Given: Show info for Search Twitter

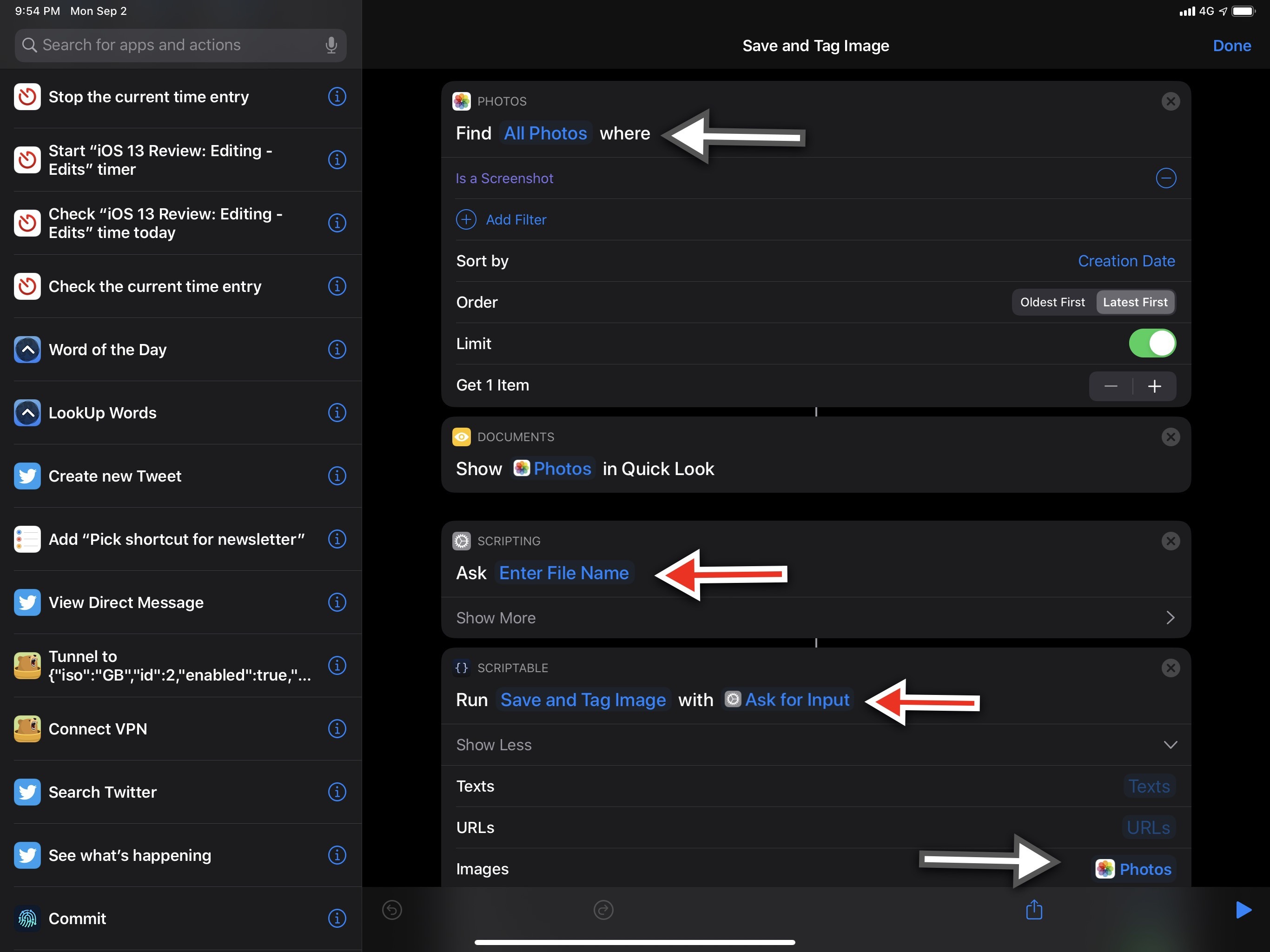Looking at the screenshot, I should tap(337, 791).
